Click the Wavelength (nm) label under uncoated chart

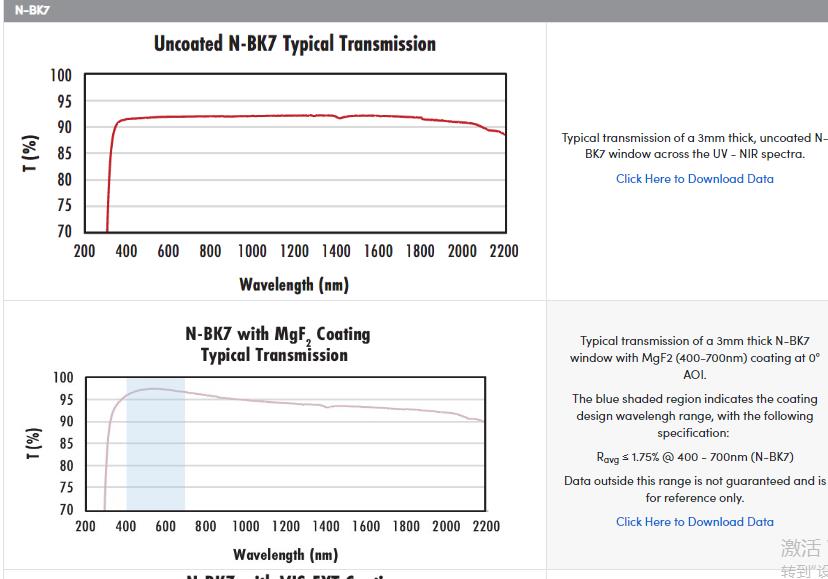(294, 285)
